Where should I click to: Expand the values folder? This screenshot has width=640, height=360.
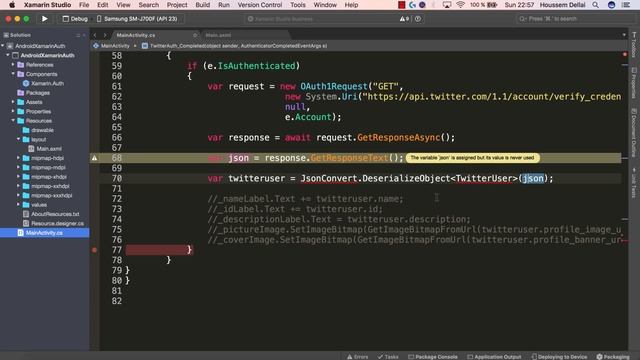18,204
